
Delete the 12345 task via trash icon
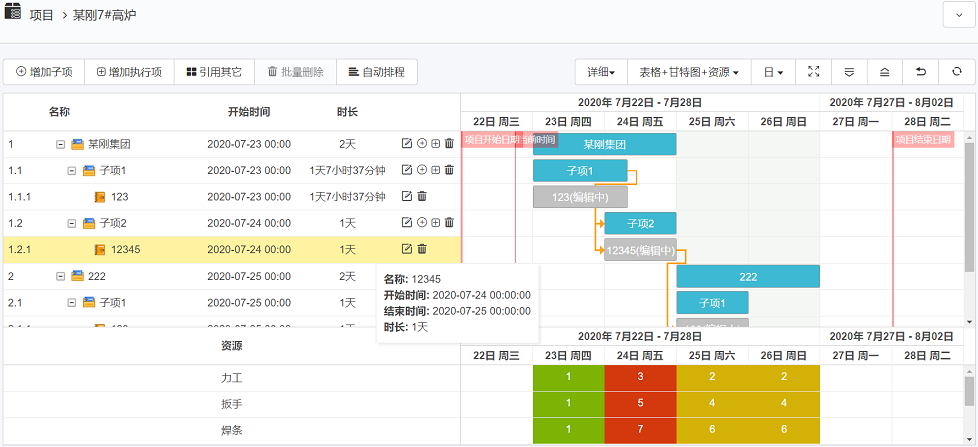point(421,249)
